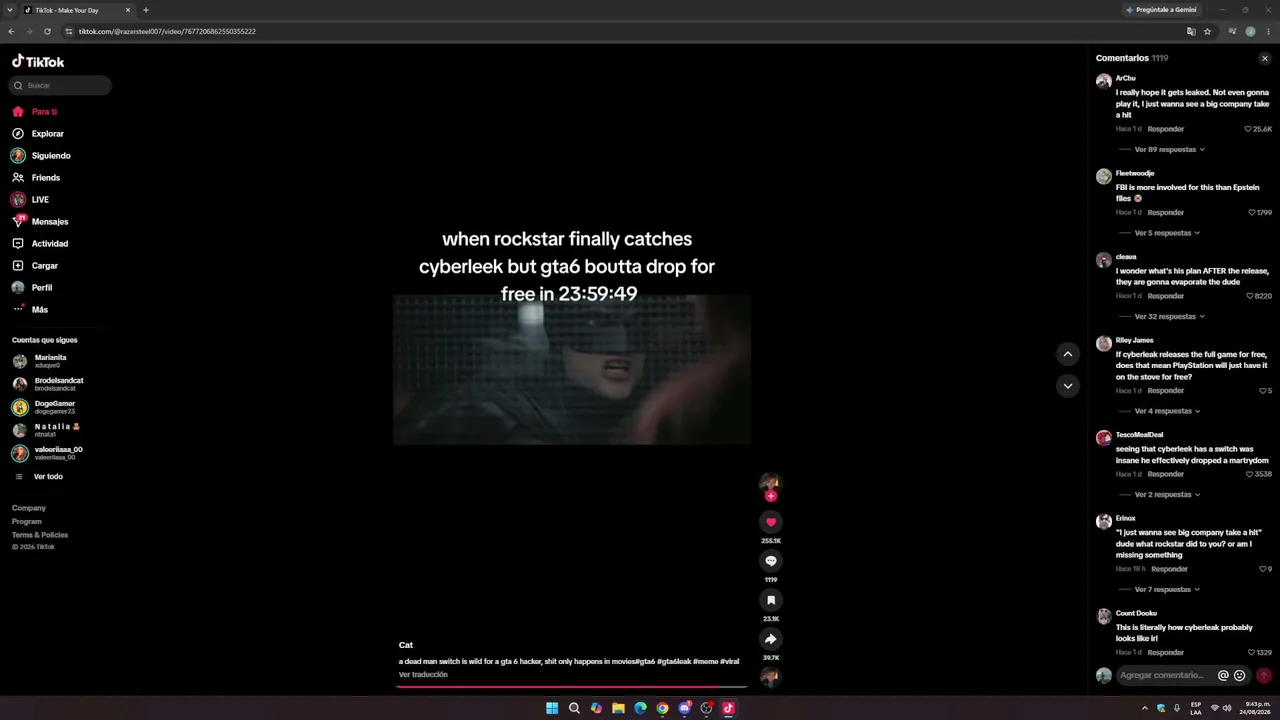Reload the page in Chrome

pos(47,31)
